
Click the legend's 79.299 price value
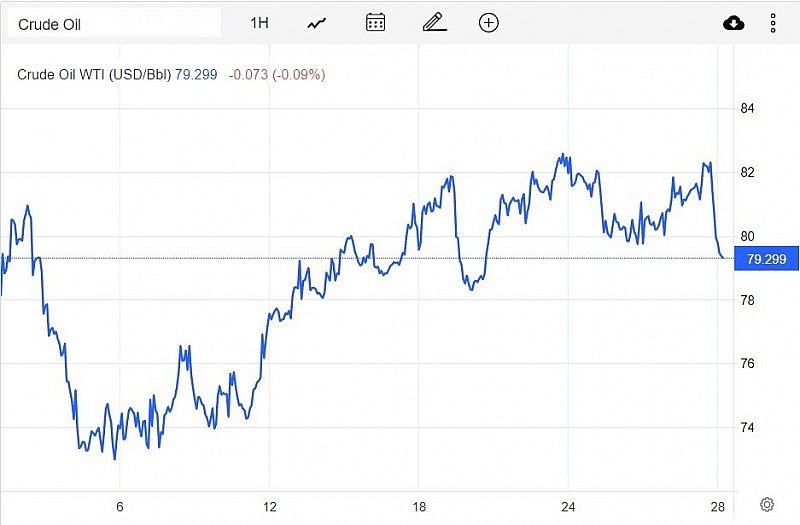(x=198, y=74)
